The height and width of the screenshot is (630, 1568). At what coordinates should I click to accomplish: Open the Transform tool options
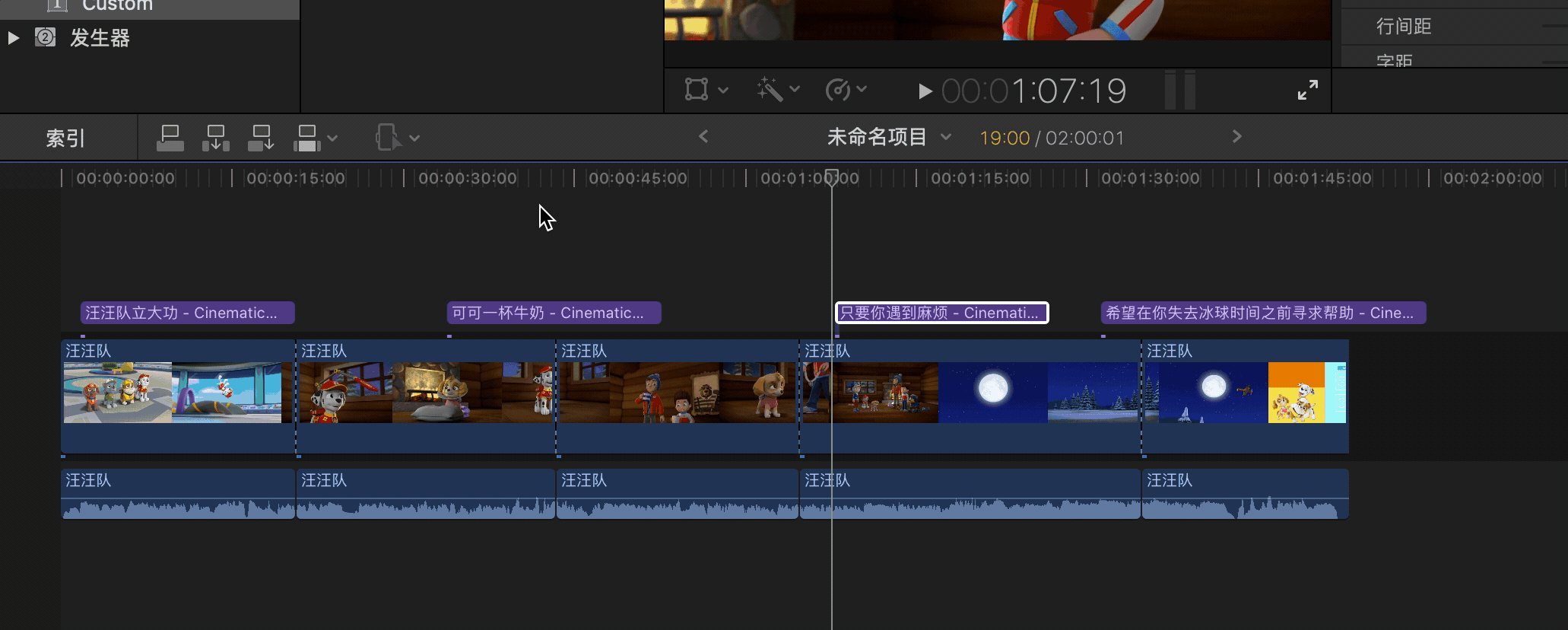(x=696, y=90)
